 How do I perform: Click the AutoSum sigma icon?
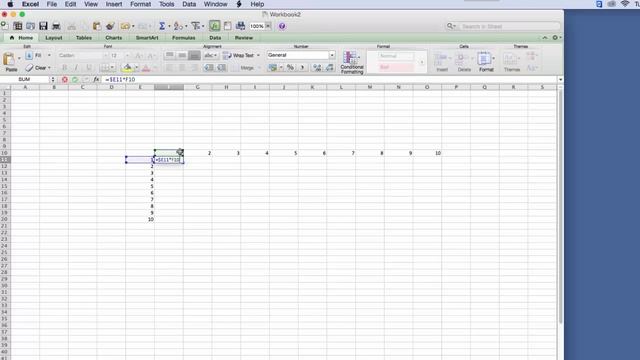(162, 26)
